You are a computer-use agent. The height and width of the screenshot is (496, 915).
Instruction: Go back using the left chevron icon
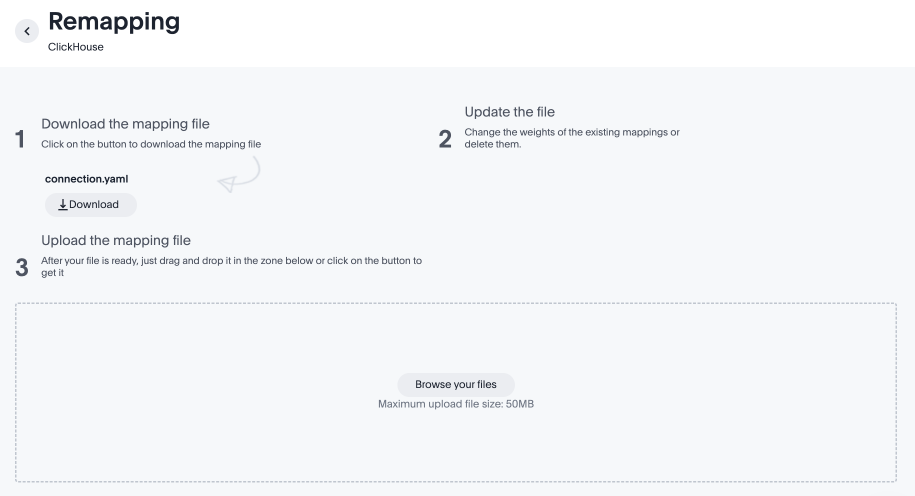click(27, 31)
